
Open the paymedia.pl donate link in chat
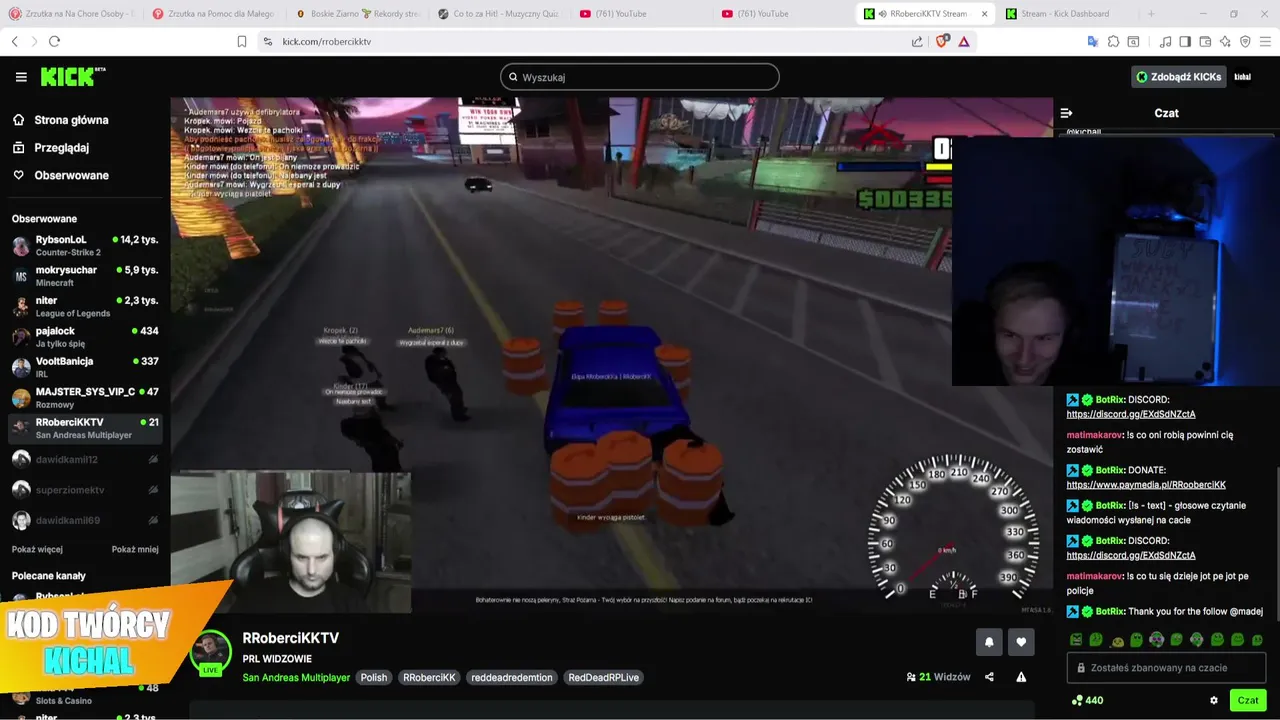[1146, 485]
